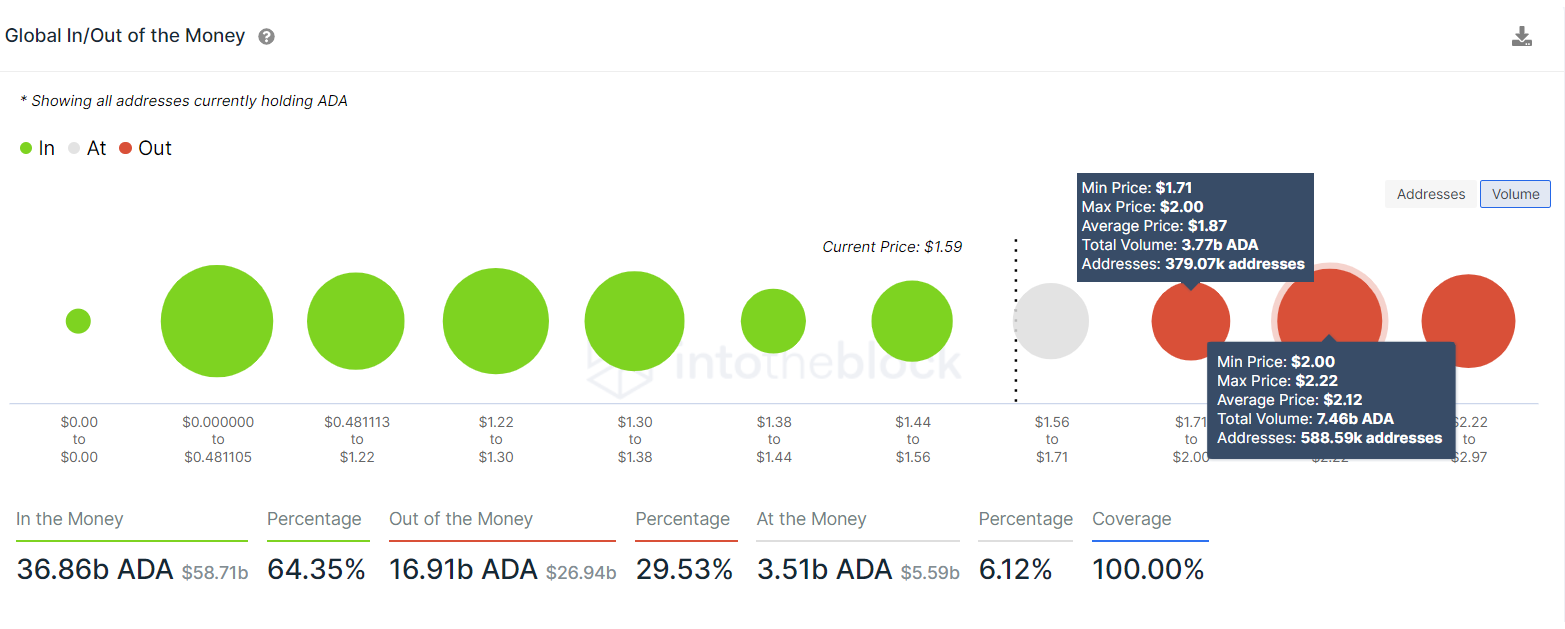Toggle the gray At legend marker
Image resolution: width=1565 pixels, height=629 pixels.
click(75, 149)
